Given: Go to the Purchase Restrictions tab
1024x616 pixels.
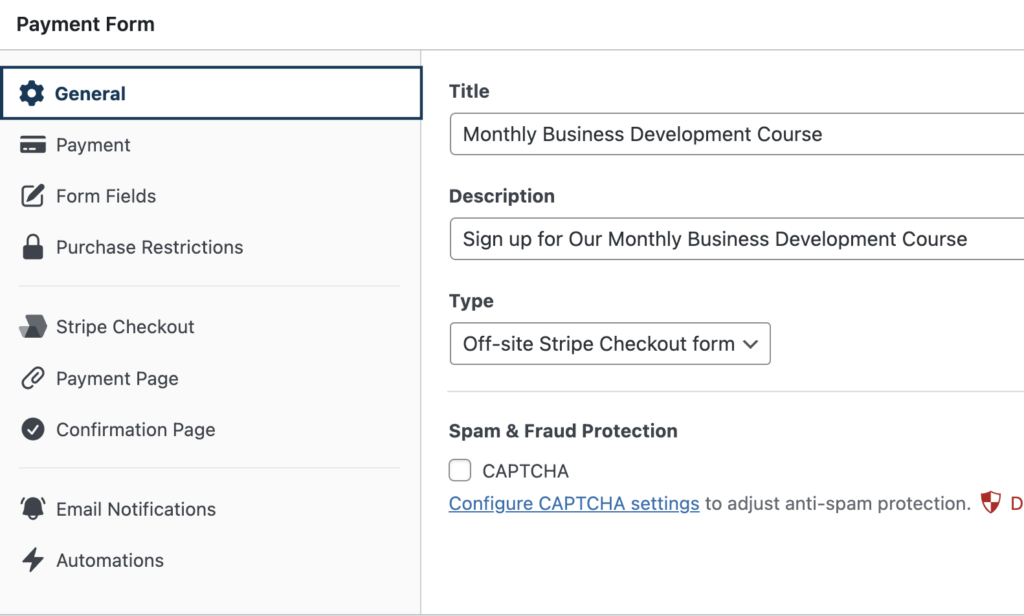Looking at the screenshot, I should click(x=149, y=248).
